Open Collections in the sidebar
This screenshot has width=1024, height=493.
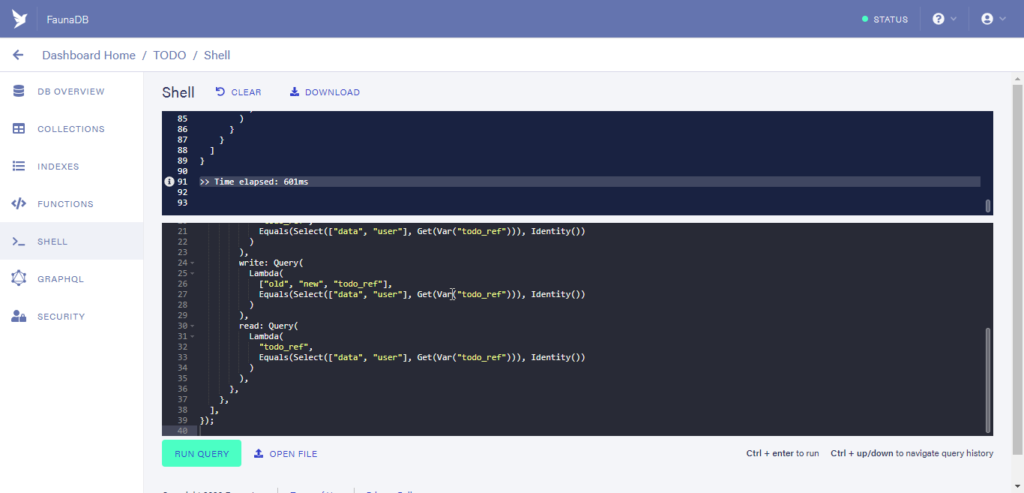tap(71, 129)
